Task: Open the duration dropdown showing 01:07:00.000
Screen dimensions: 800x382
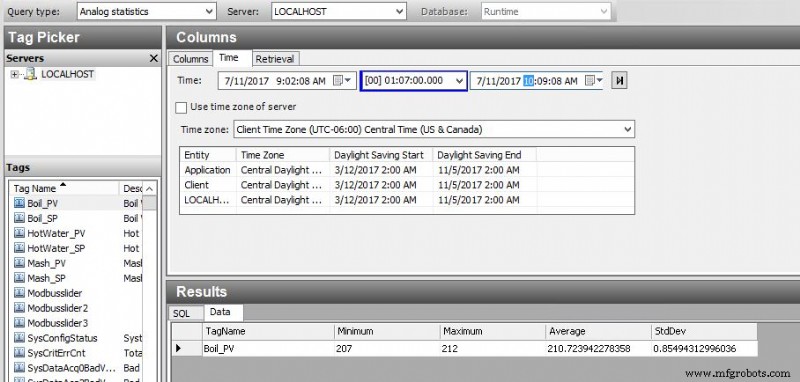Action: pyautogui.click(x=414, y=81)
